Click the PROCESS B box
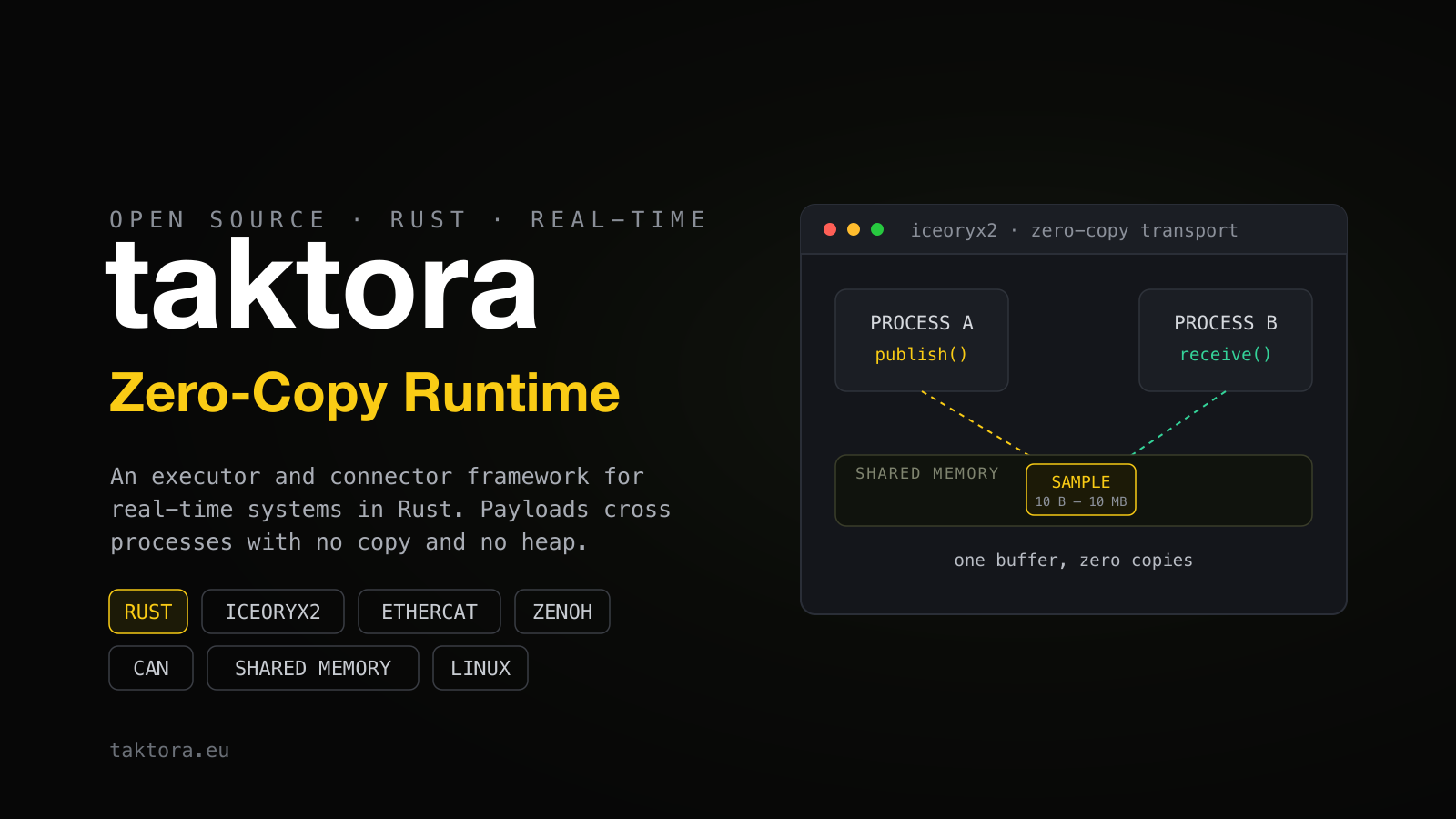This screenshot has width=1456, height=819. [1226, 340]
